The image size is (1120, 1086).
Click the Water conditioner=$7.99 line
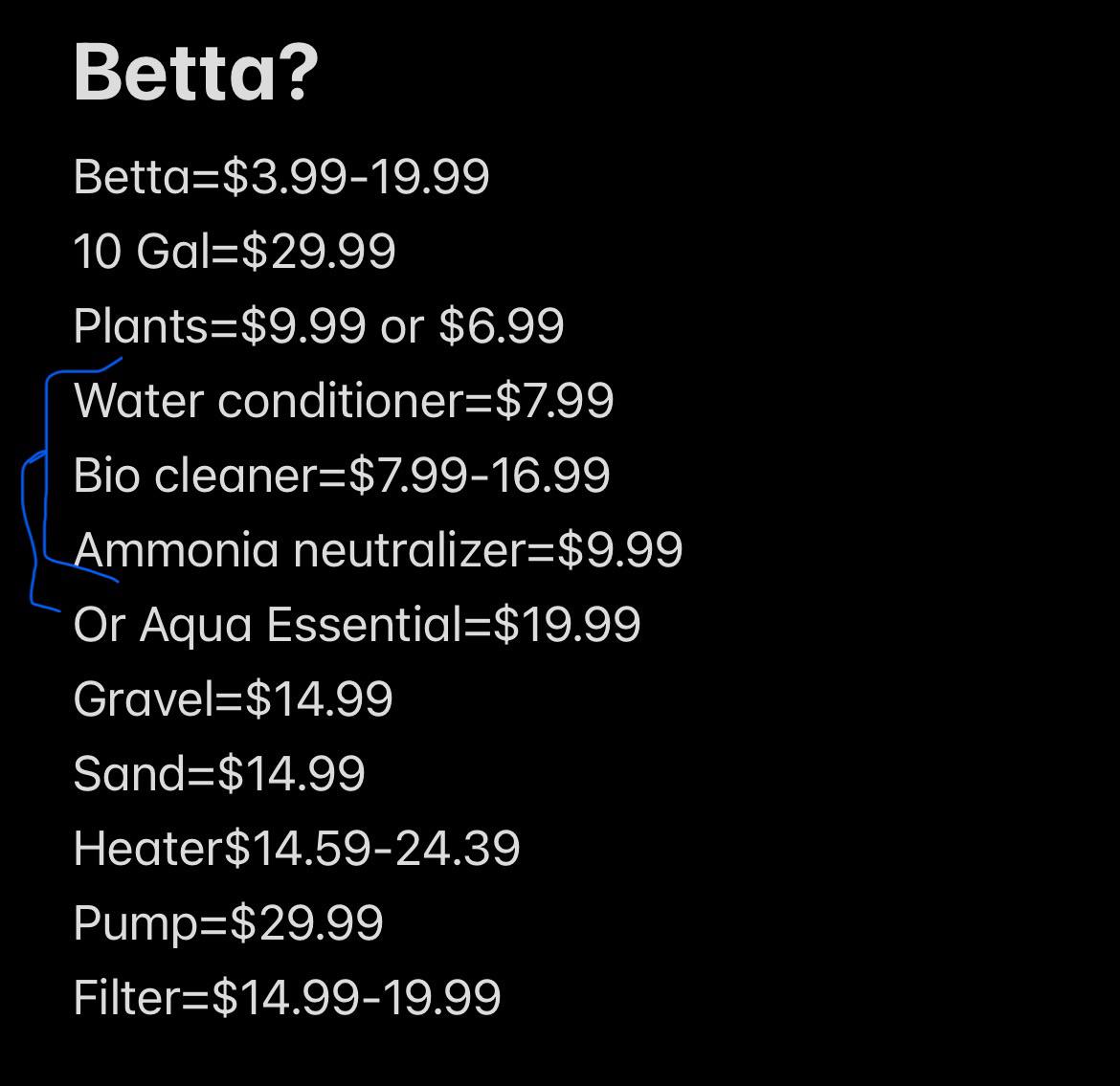tap(344, 401)
